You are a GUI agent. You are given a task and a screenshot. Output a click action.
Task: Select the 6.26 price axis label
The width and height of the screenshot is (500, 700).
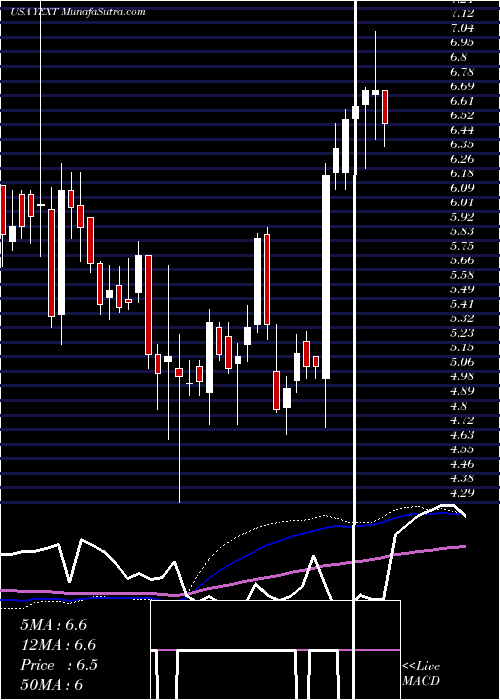[x=462, y=159]
